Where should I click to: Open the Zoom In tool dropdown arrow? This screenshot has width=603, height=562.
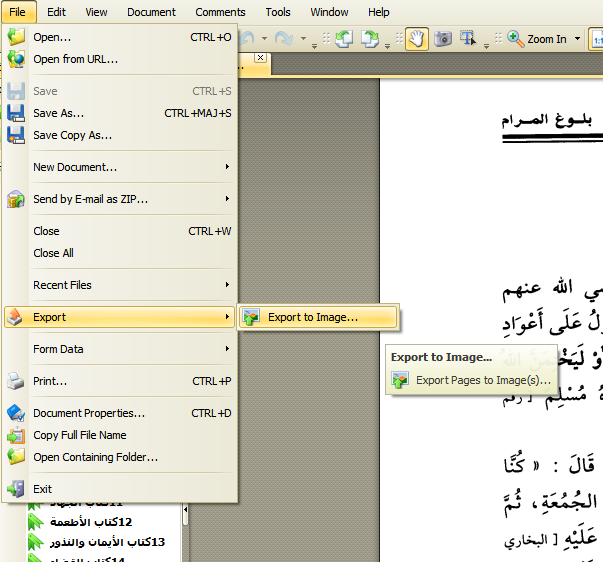click(575, 40)
